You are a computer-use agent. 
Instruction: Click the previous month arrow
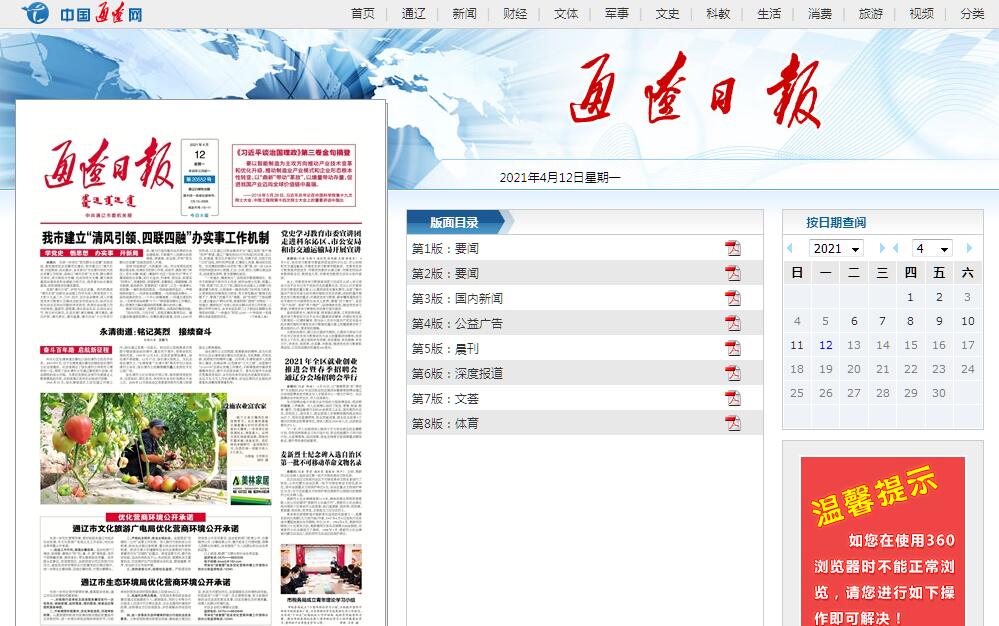[x=896, y=248]
